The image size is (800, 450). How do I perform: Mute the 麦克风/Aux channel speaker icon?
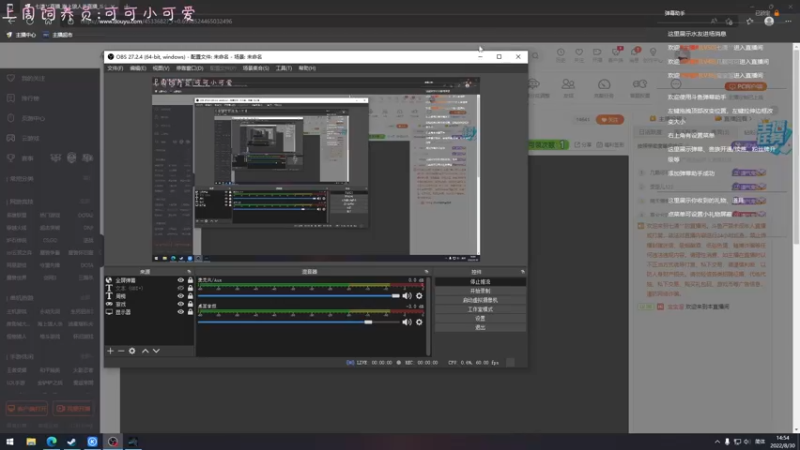click(x=407, y=296)
